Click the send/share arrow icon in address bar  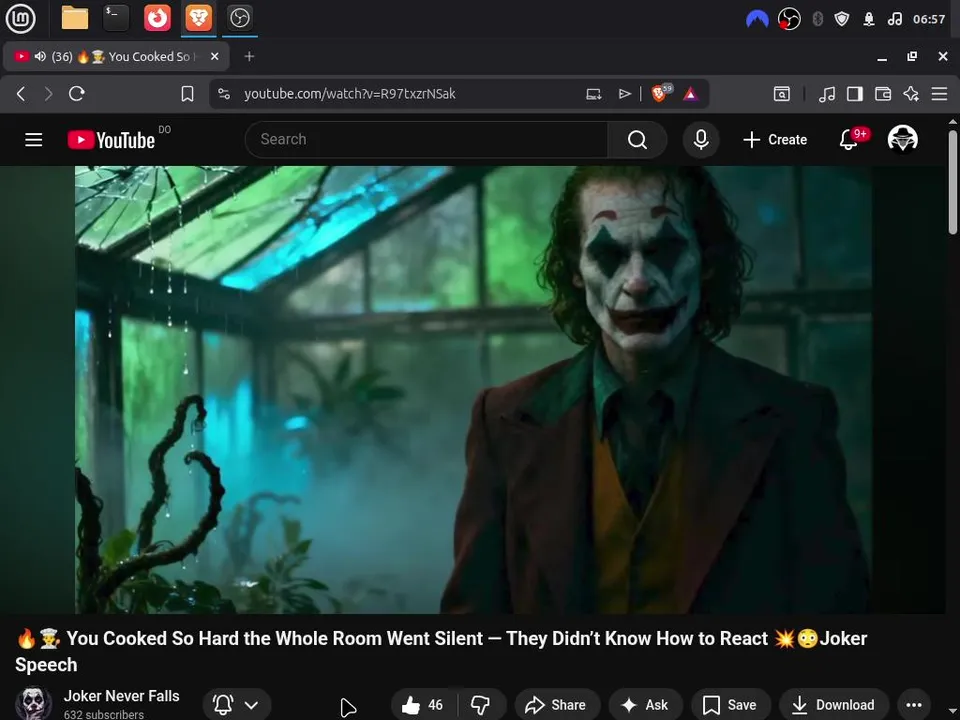(x=624, y=94)
